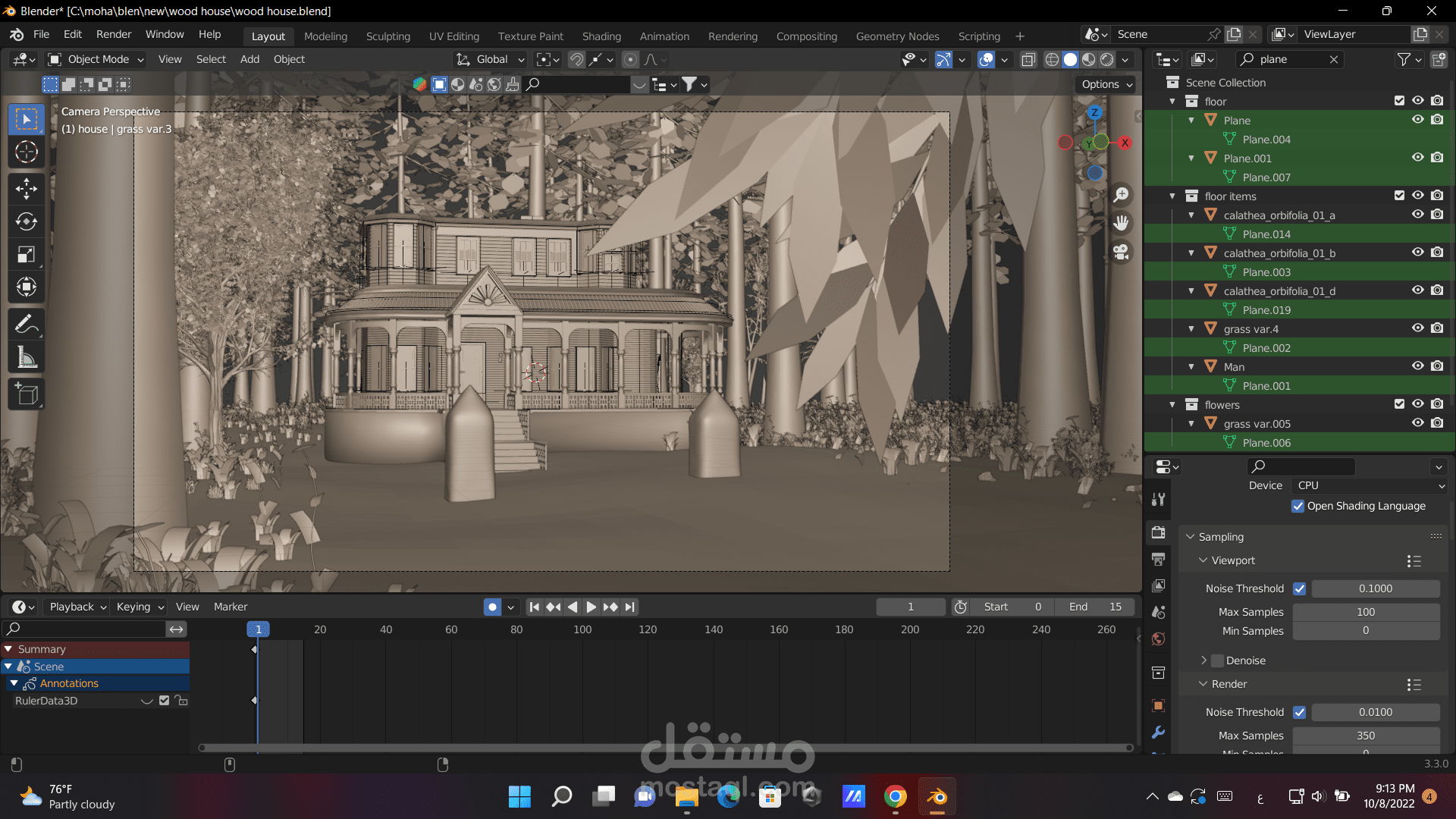Open Output properties printer tab icon
Screen dimensions: 1456x819
(1158, 560)
